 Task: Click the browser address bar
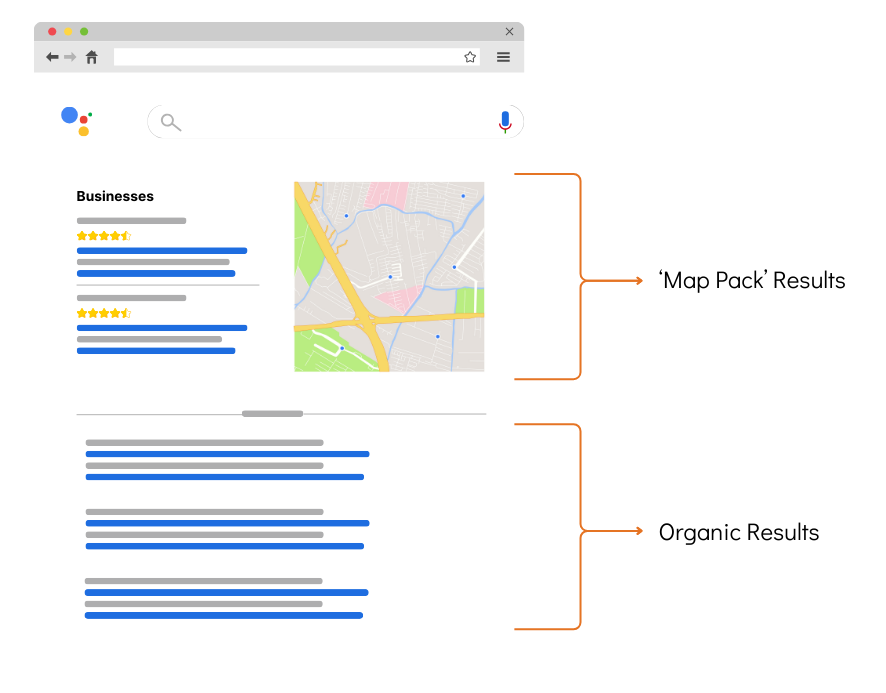coord(297,57)
